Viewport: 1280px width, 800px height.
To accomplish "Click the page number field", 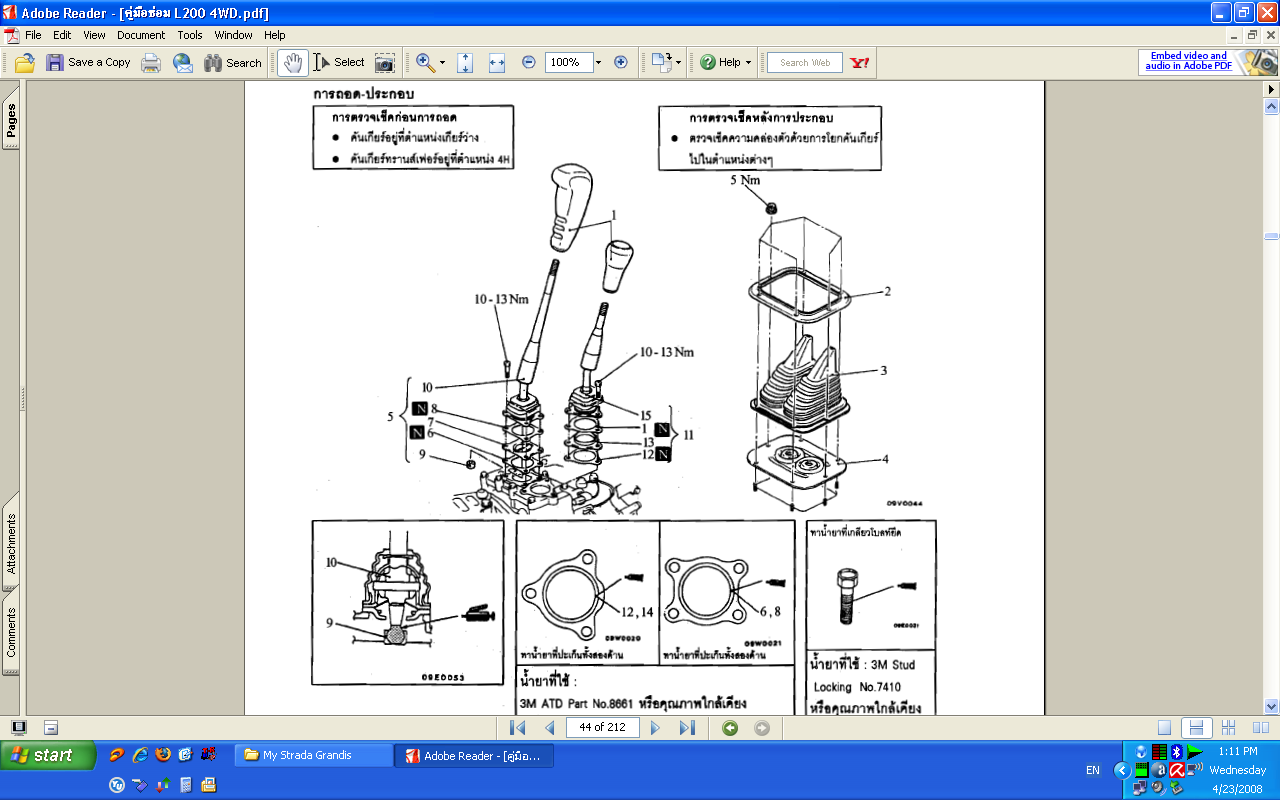I will point(602,727).
